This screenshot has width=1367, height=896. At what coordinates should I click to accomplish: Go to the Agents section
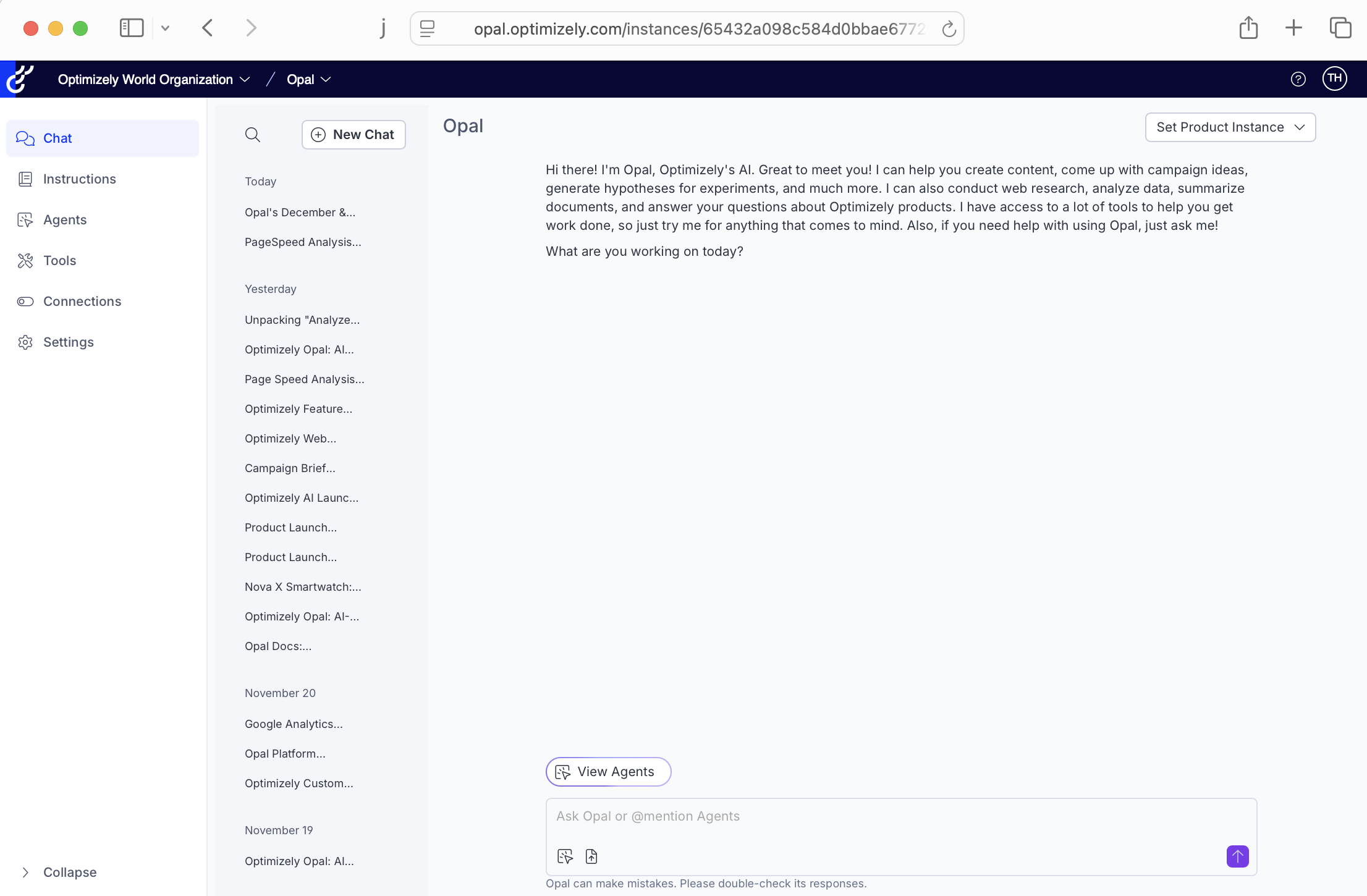point(64,220)
